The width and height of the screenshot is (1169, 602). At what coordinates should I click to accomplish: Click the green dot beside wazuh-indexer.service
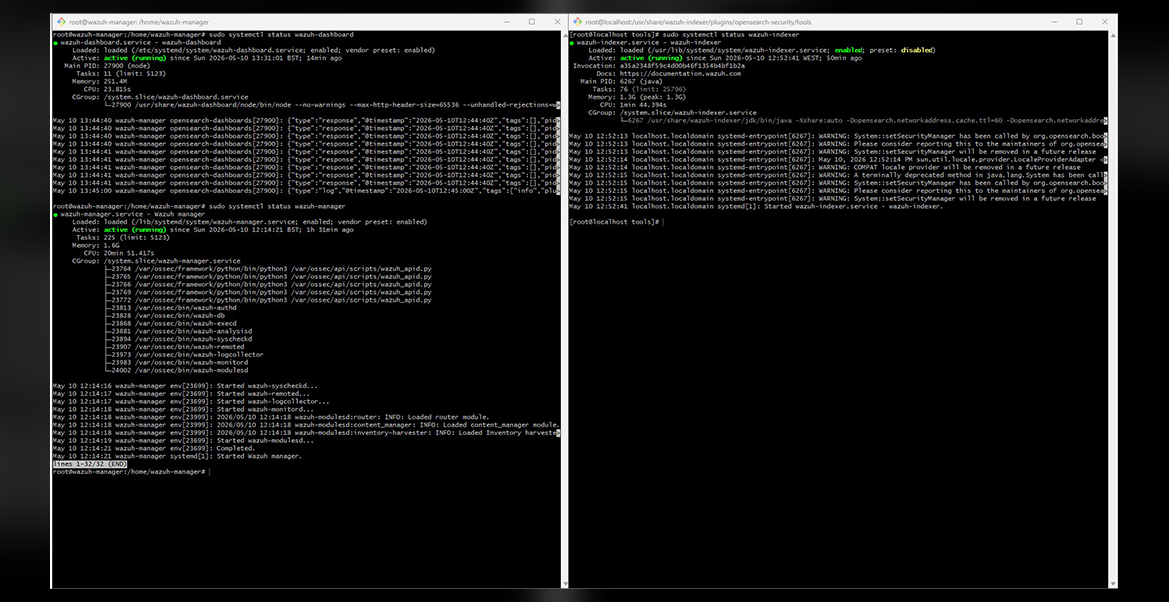(572, 43)
